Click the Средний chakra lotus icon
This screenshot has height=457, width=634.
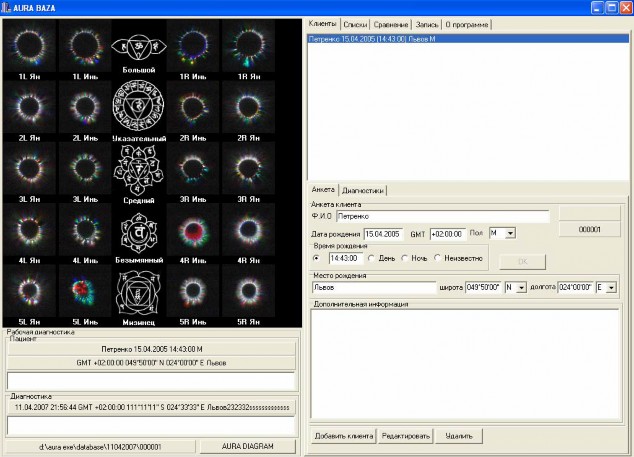click(x=138, y=170)
